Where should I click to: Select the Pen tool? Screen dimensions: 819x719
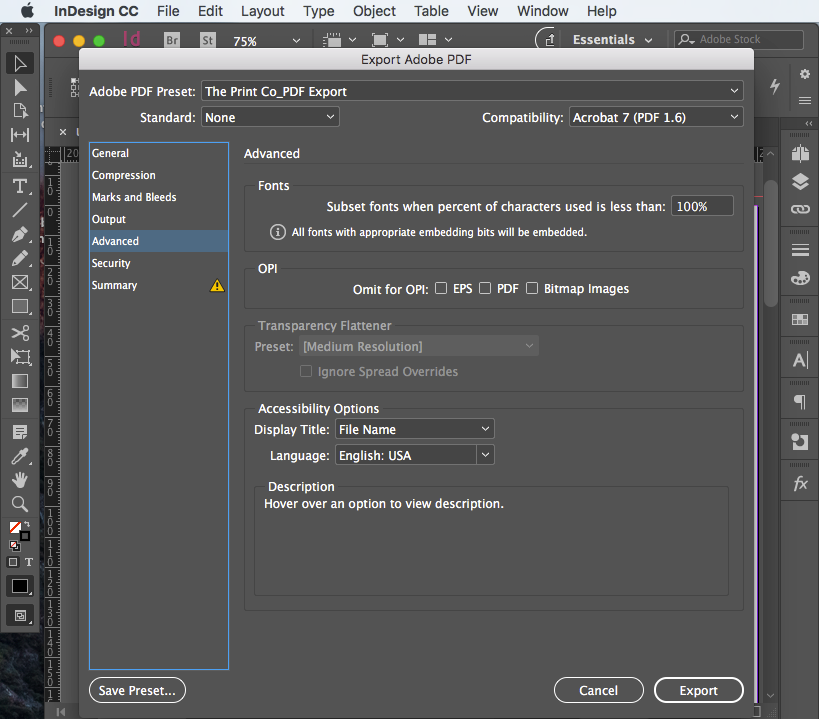click(x=19, y=235)
